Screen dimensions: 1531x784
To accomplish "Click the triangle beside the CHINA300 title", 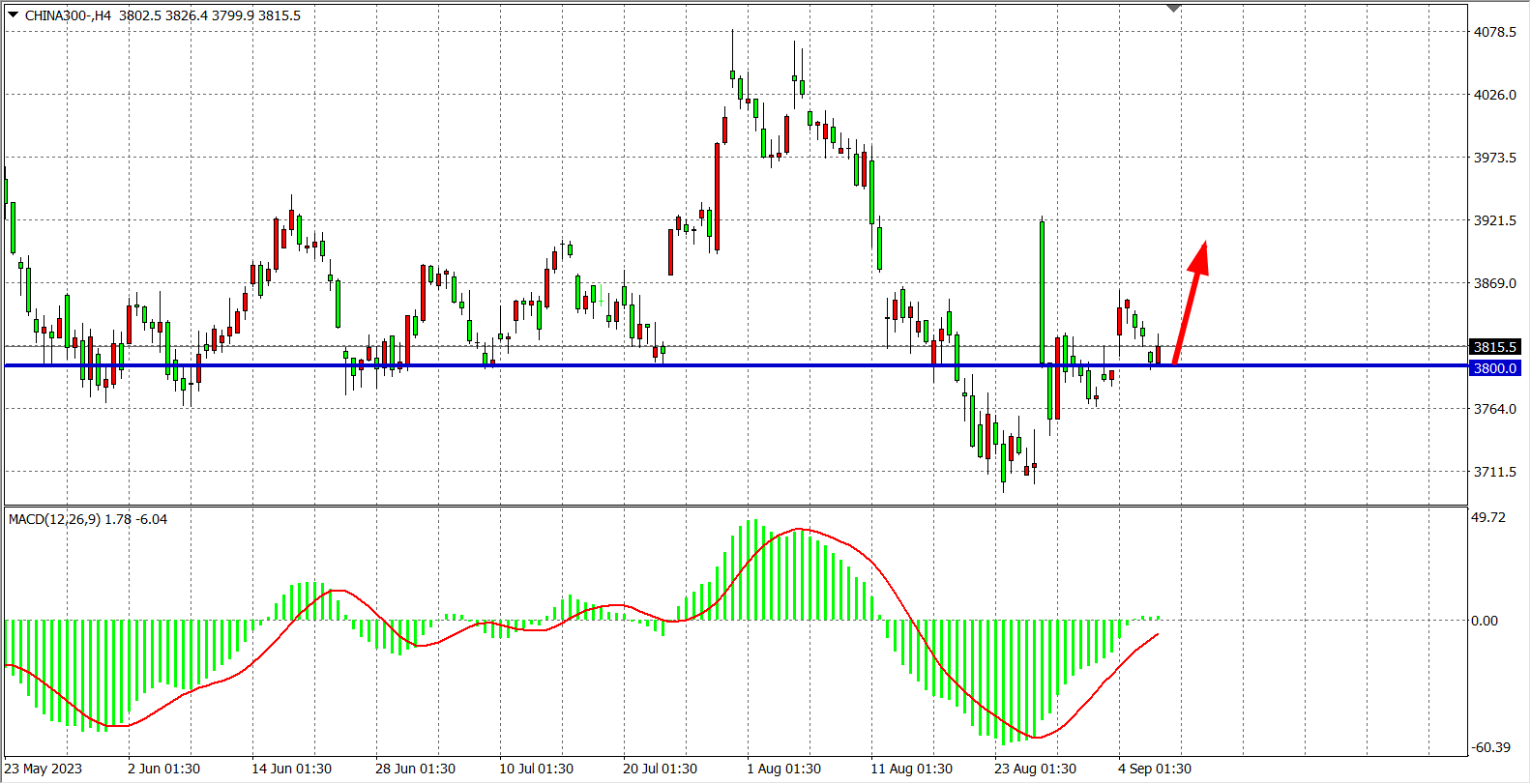I will pyautogui.click(x=13, y=15).
